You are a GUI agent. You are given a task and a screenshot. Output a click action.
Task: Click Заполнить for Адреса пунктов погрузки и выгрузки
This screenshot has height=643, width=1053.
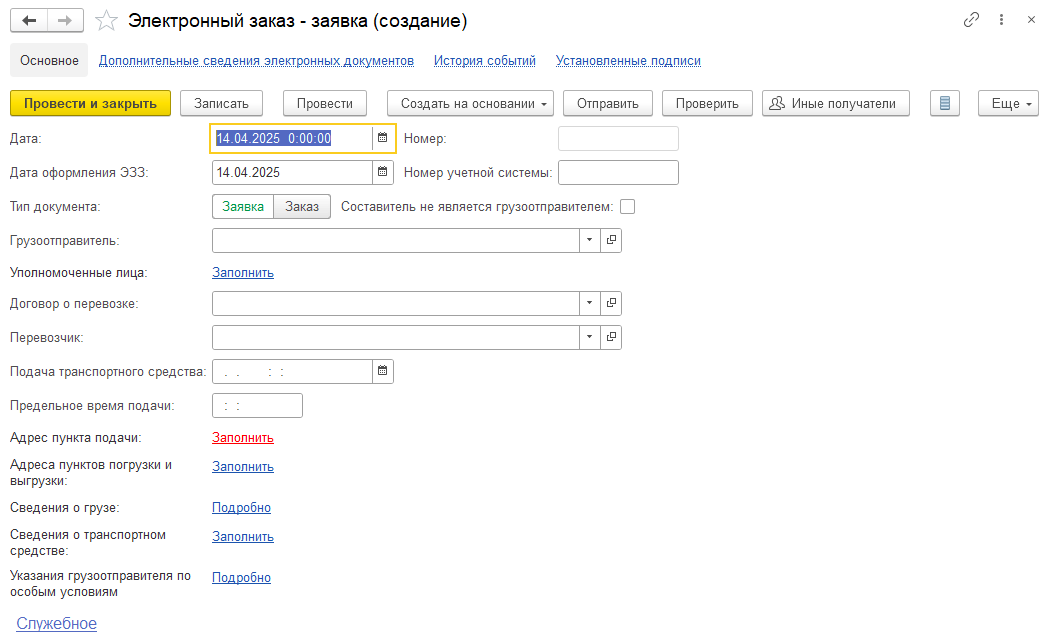coord(242,466)
